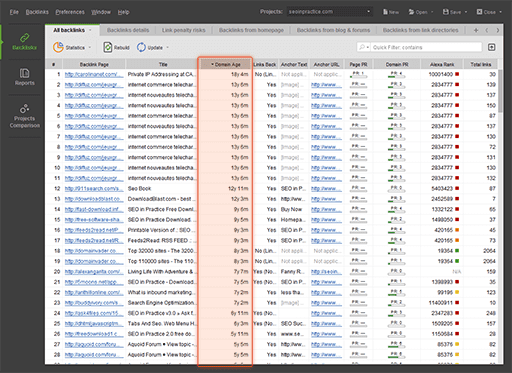This screenshot has width=512, height=373.
Task: Open the Preferences menu
Action: point(70,12)
